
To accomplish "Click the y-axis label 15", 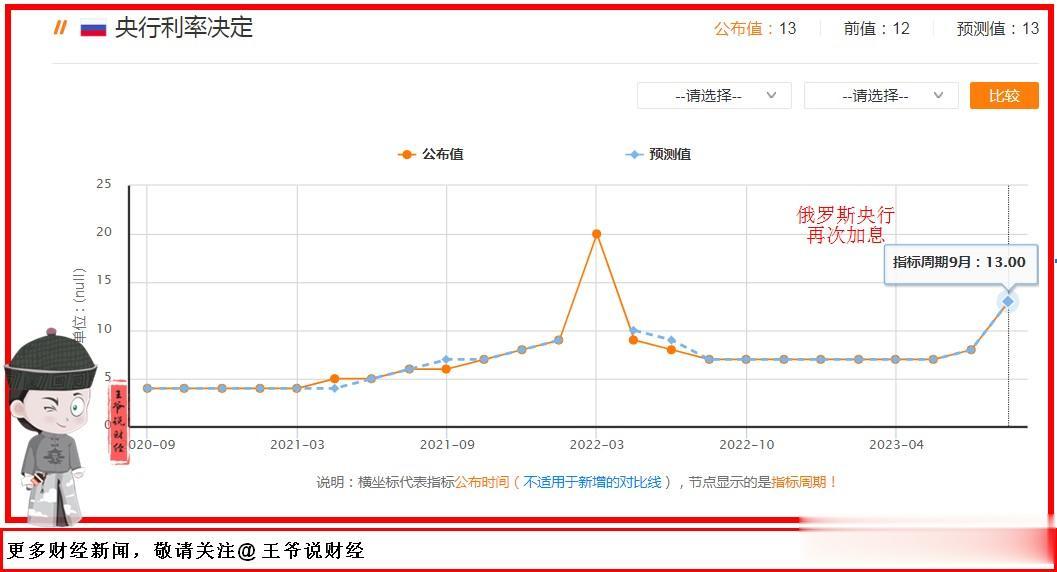I will [x=104, y=280].
